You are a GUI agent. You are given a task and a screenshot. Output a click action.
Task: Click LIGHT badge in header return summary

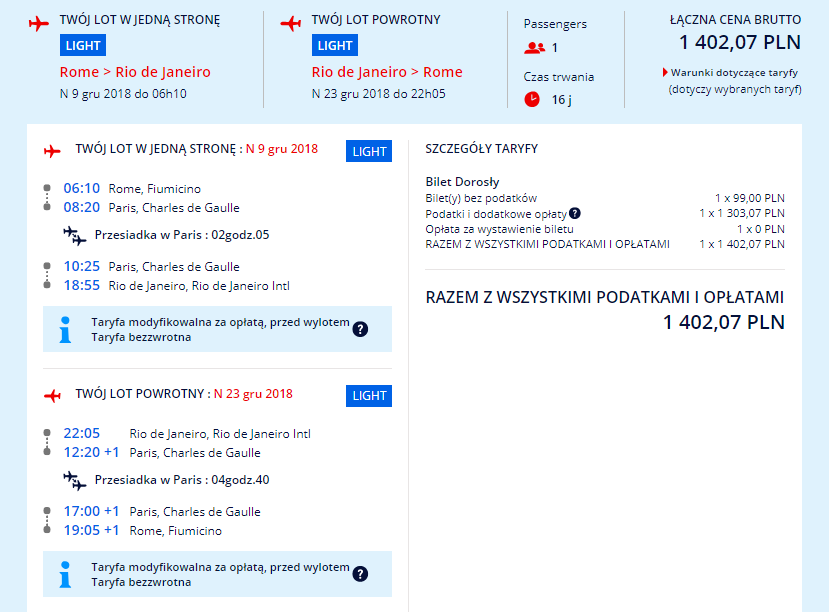point(335,45)
